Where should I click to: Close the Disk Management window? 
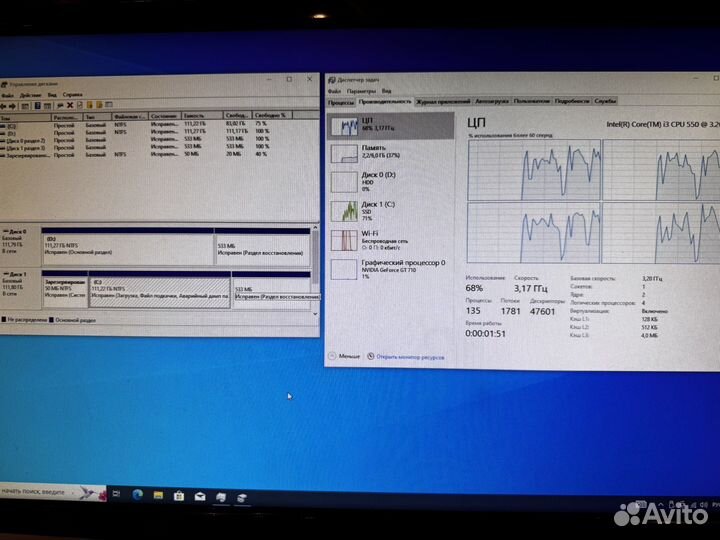pyautogui.click(x=309, y=79)
